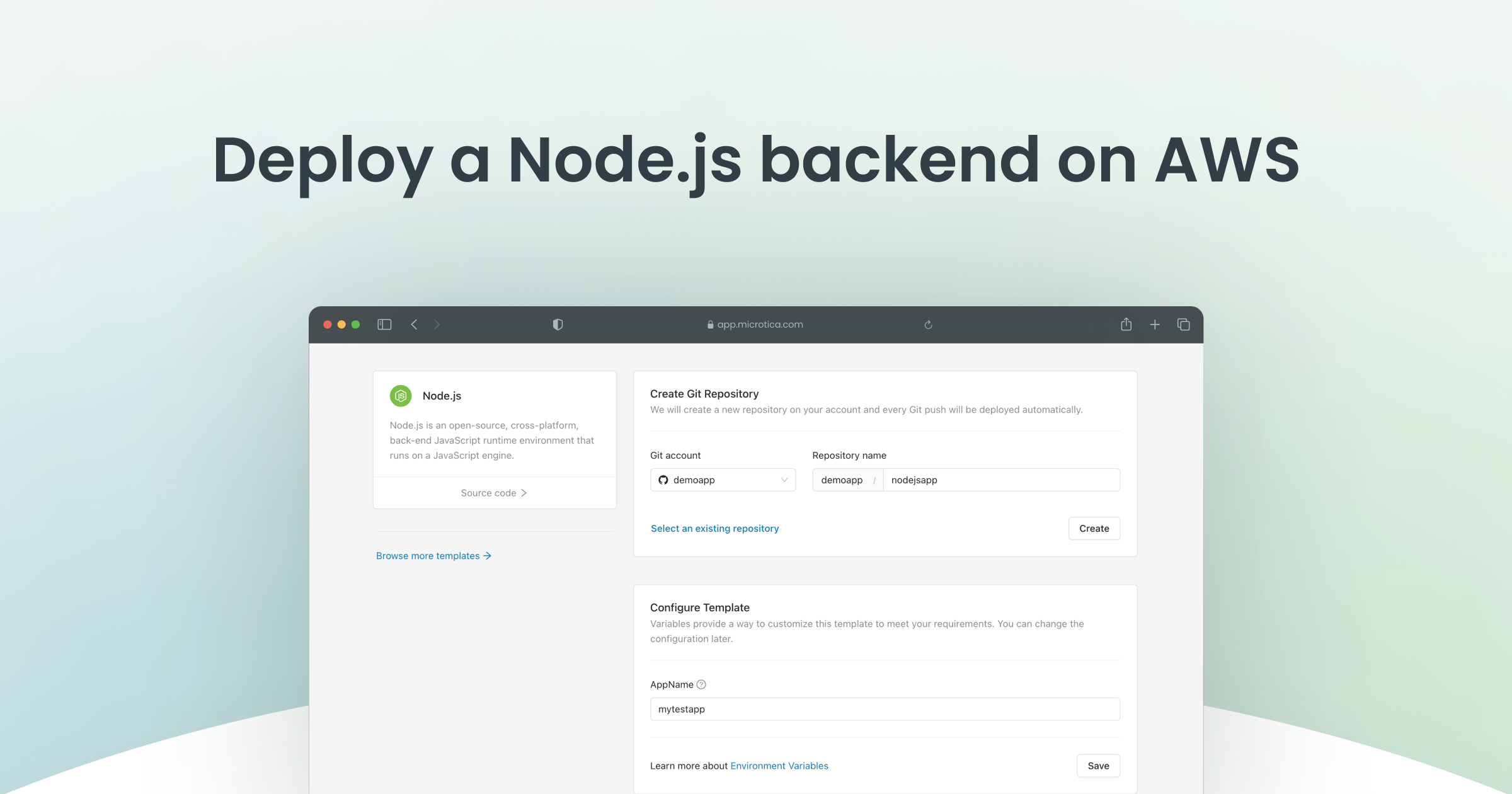
Task: Click the GitHub icon in the Git account selector
Action: 663,480
